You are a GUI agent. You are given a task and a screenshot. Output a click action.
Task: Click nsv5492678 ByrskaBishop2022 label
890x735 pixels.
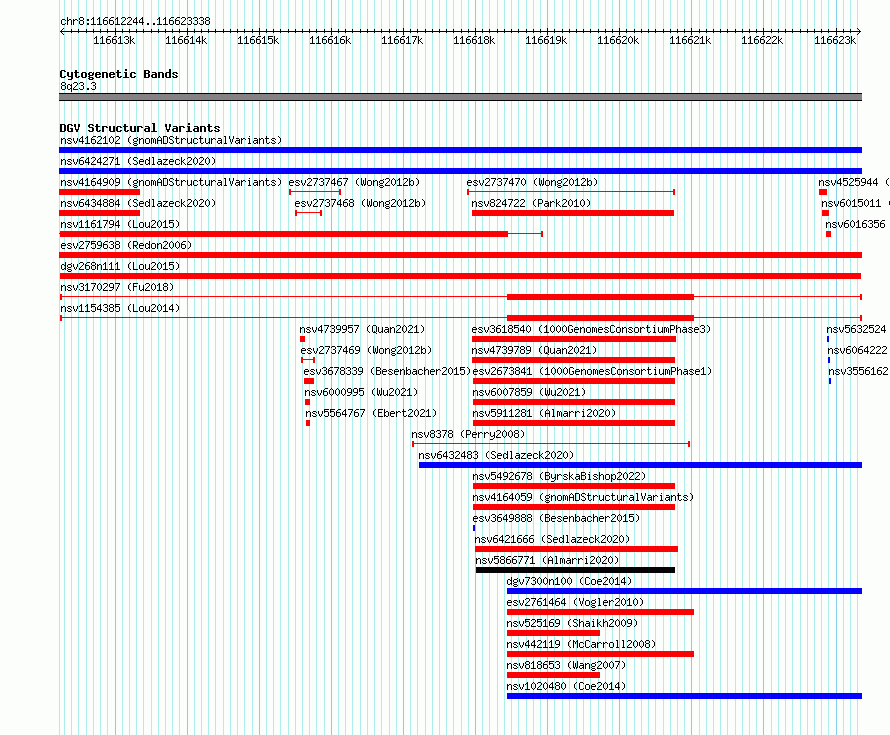point(559,476)
